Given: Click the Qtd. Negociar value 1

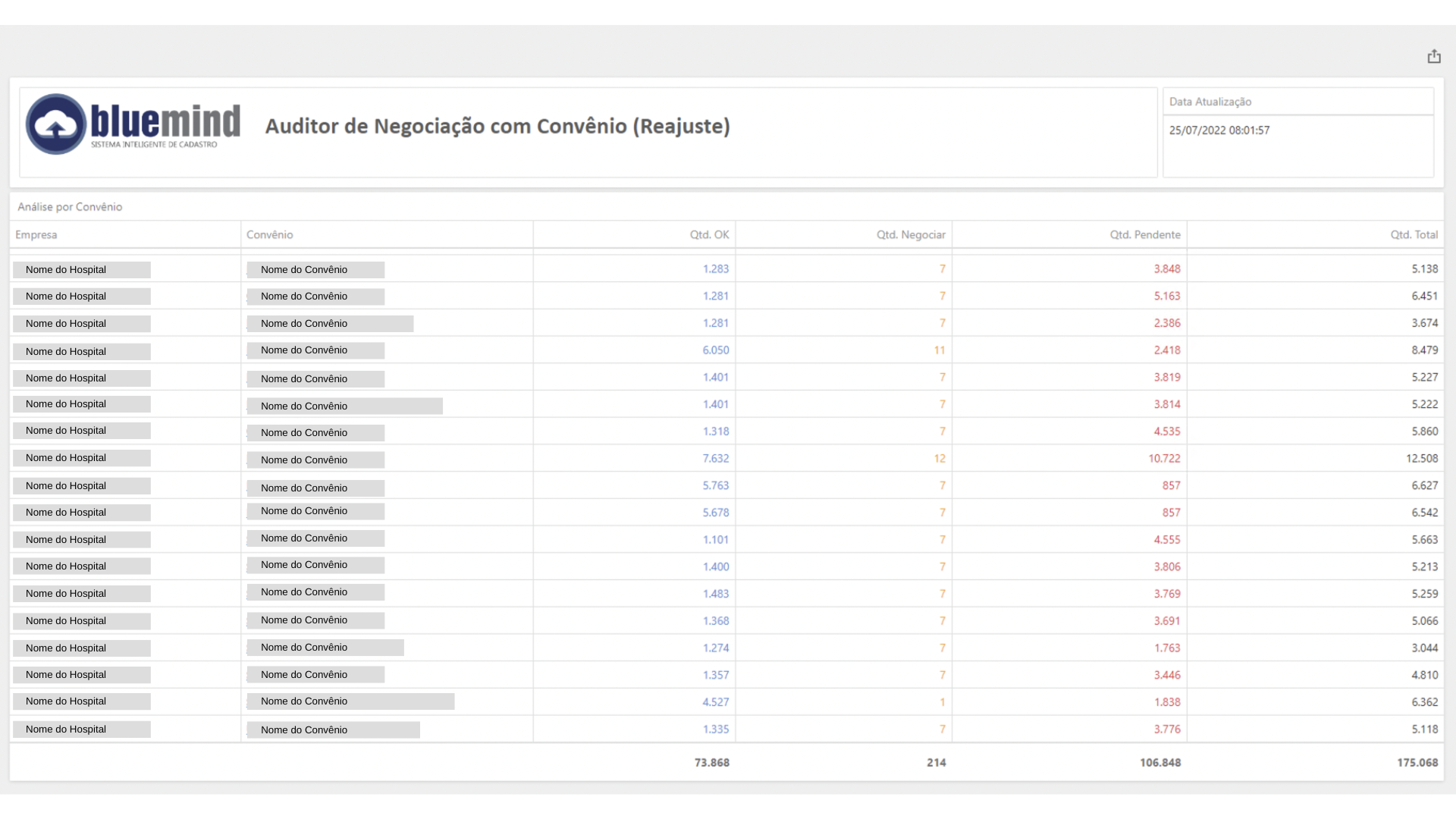Looking at the screenshot, I should (943, 702).
